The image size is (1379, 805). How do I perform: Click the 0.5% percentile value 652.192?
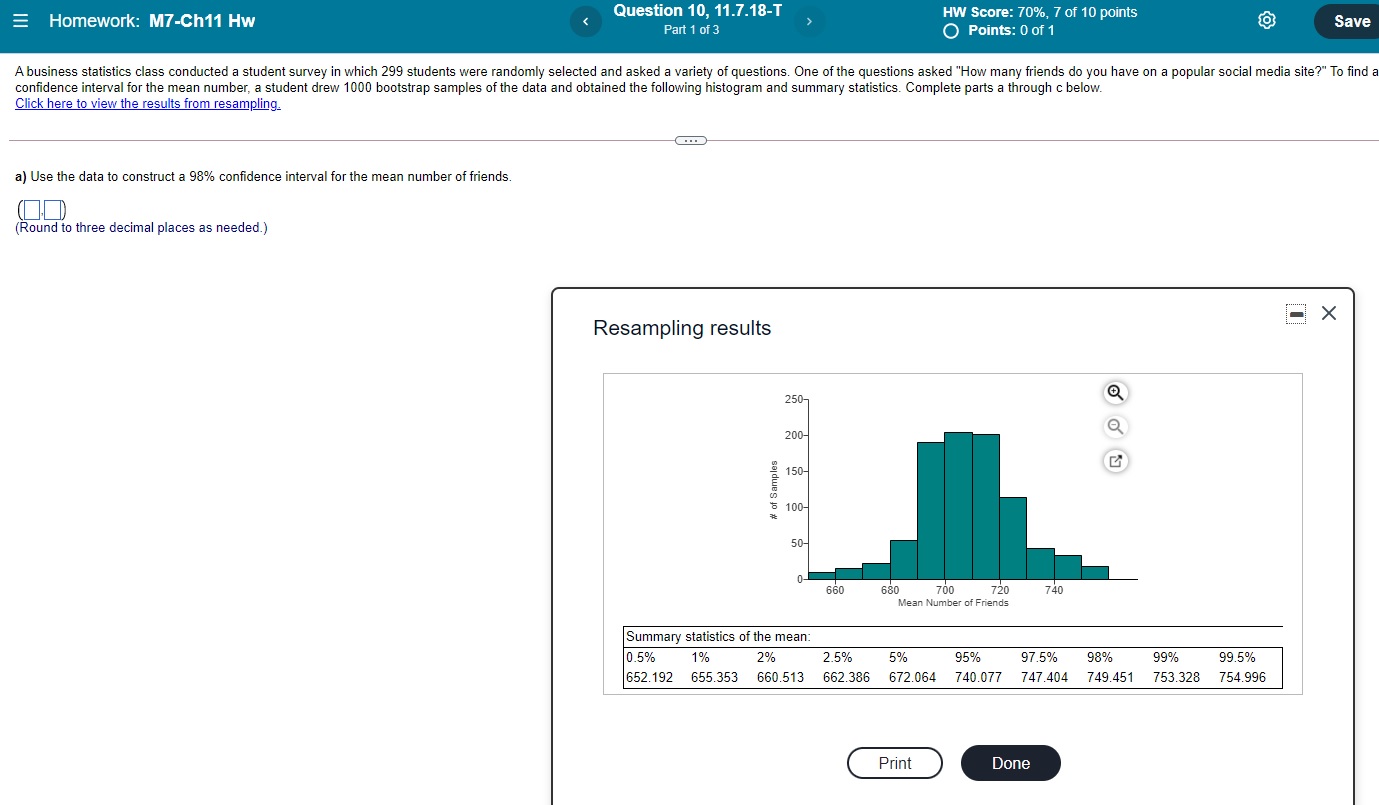[649, 677]
